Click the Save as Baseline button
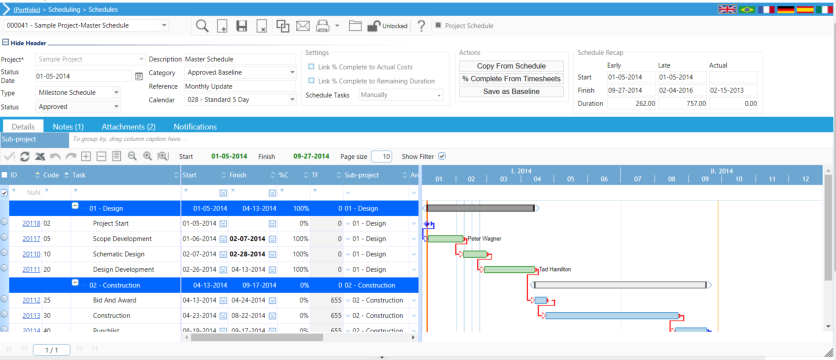This screenshot has height=360, width=836. [x=511, y=92]
